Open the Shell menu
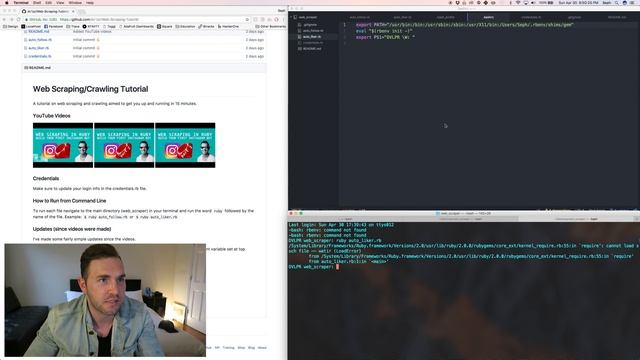Image resolution: width=640 pixels, height=360 pixels. point(37,2)
